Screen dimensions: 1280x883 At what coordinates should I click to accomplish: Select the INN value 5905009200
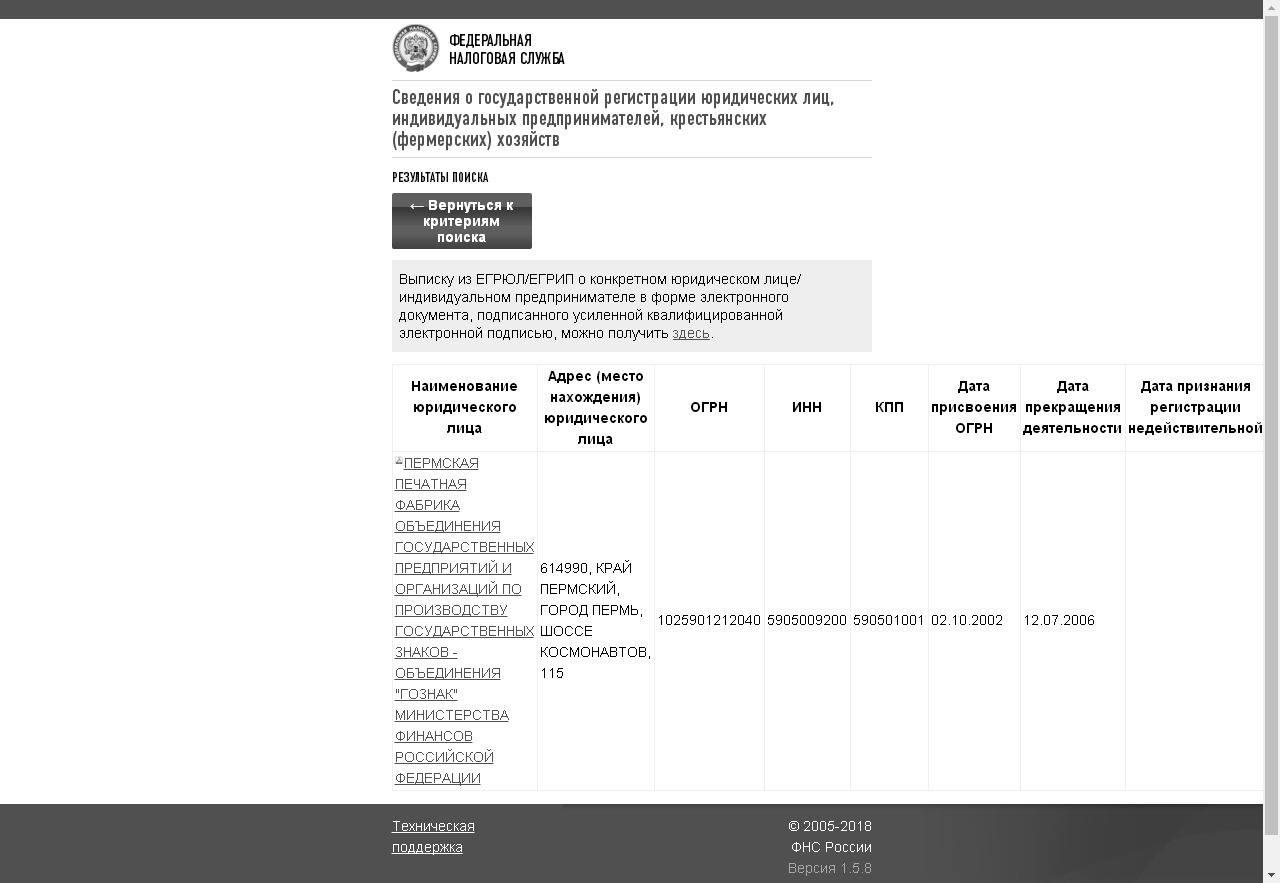807,620
